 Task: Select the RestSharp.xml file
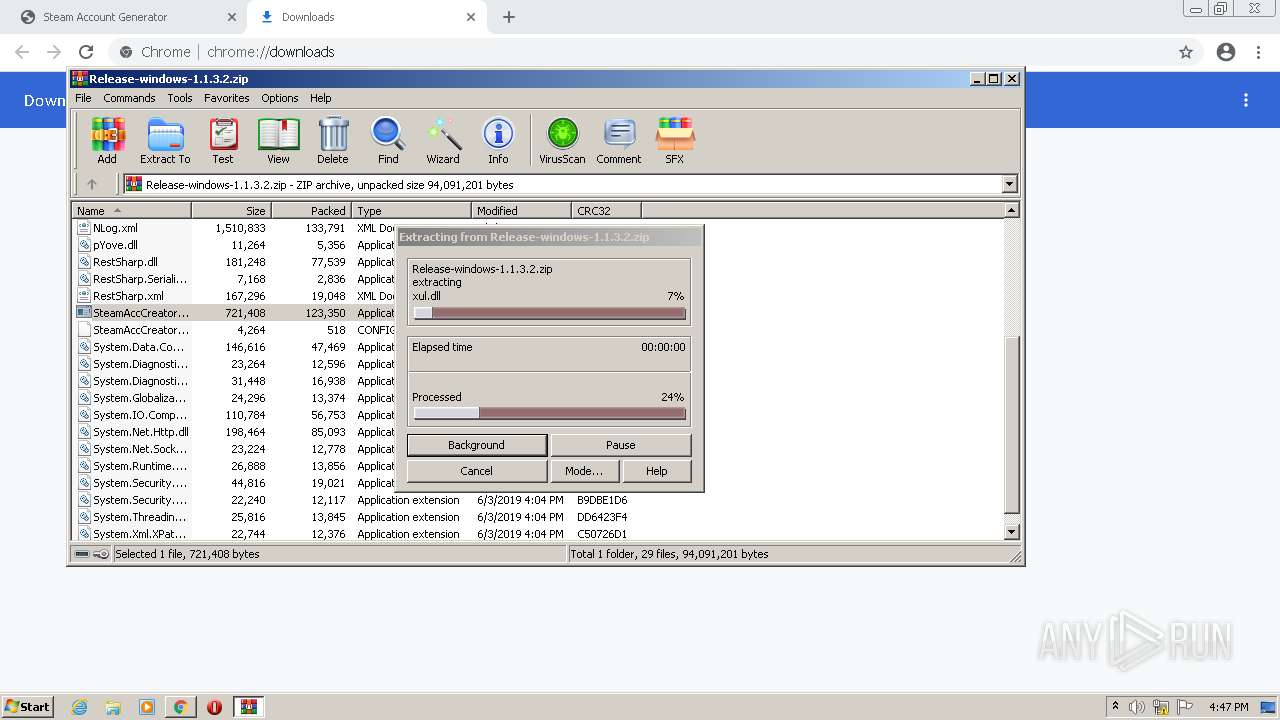(128, 296)
